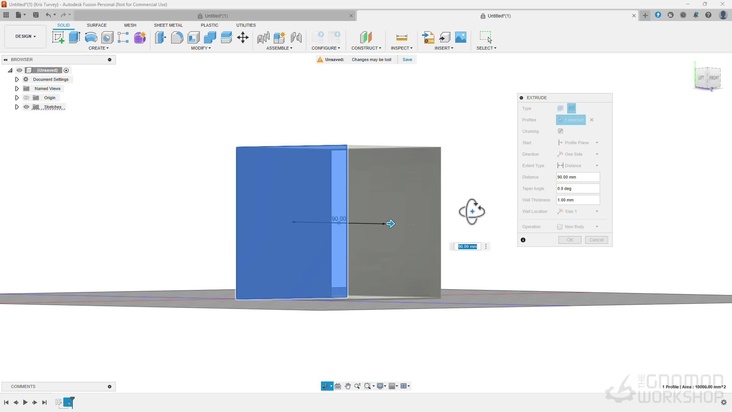Select the Measure tool

401,37
